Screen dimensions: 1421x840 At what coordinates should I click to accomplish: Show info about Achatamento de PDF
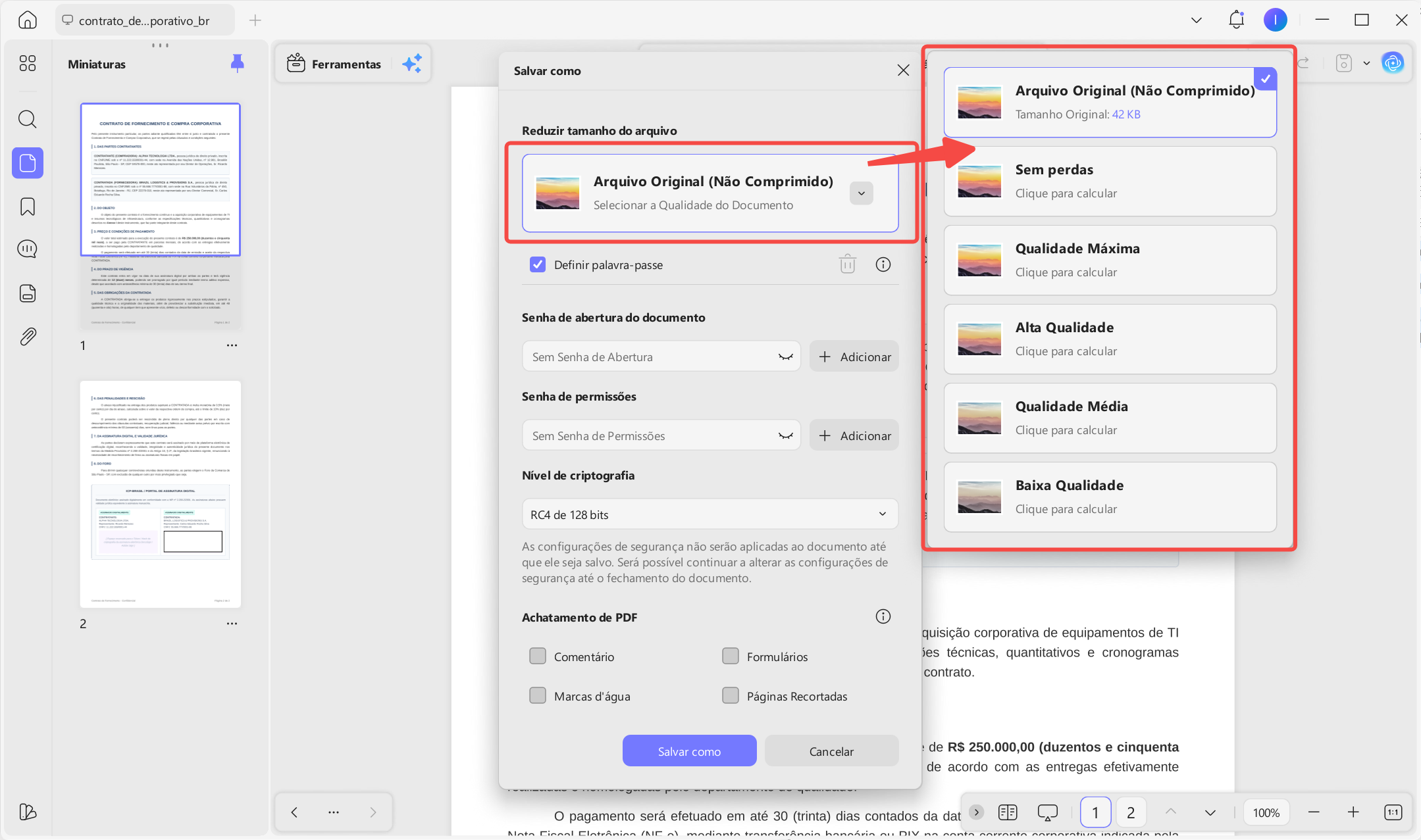coord(883,616)
